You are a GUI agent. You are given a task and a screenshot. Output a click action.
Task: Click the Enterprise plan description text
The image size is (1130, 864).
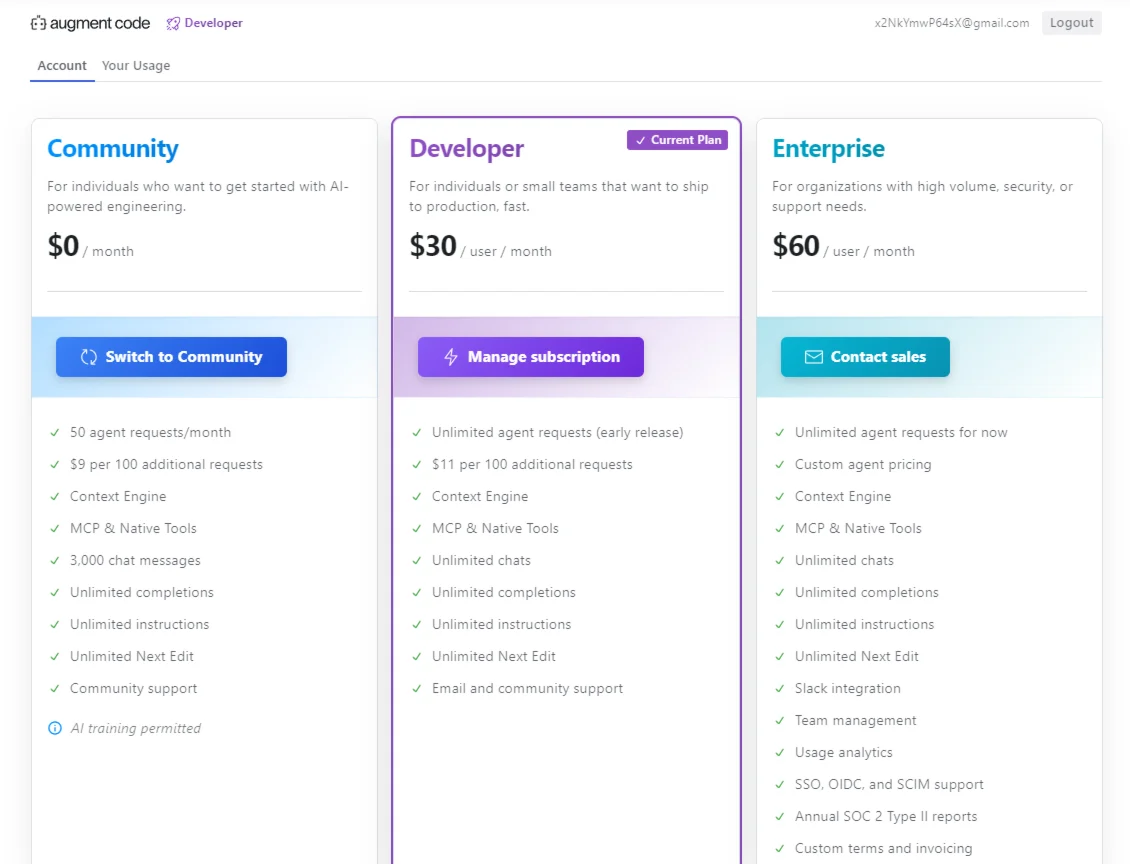point(922,197)
